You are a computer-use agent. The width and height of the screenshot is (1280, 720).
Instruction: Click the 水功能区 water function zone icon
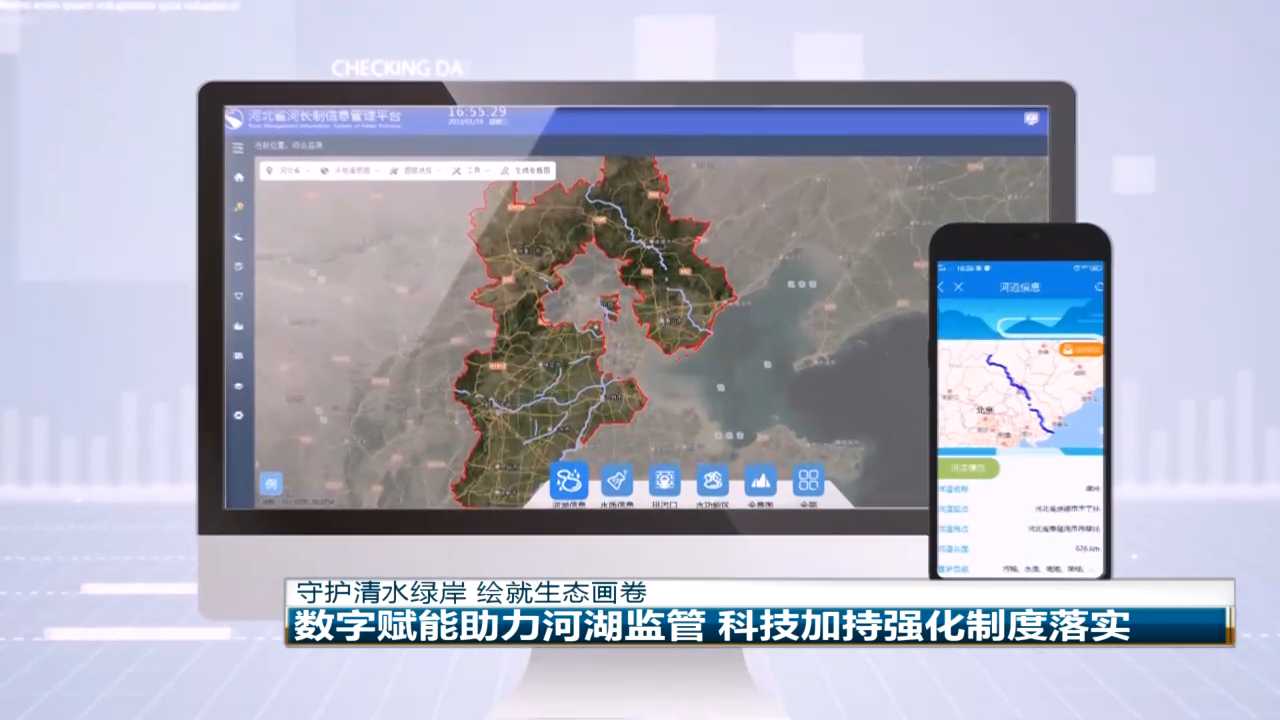[x=713, y=481]
